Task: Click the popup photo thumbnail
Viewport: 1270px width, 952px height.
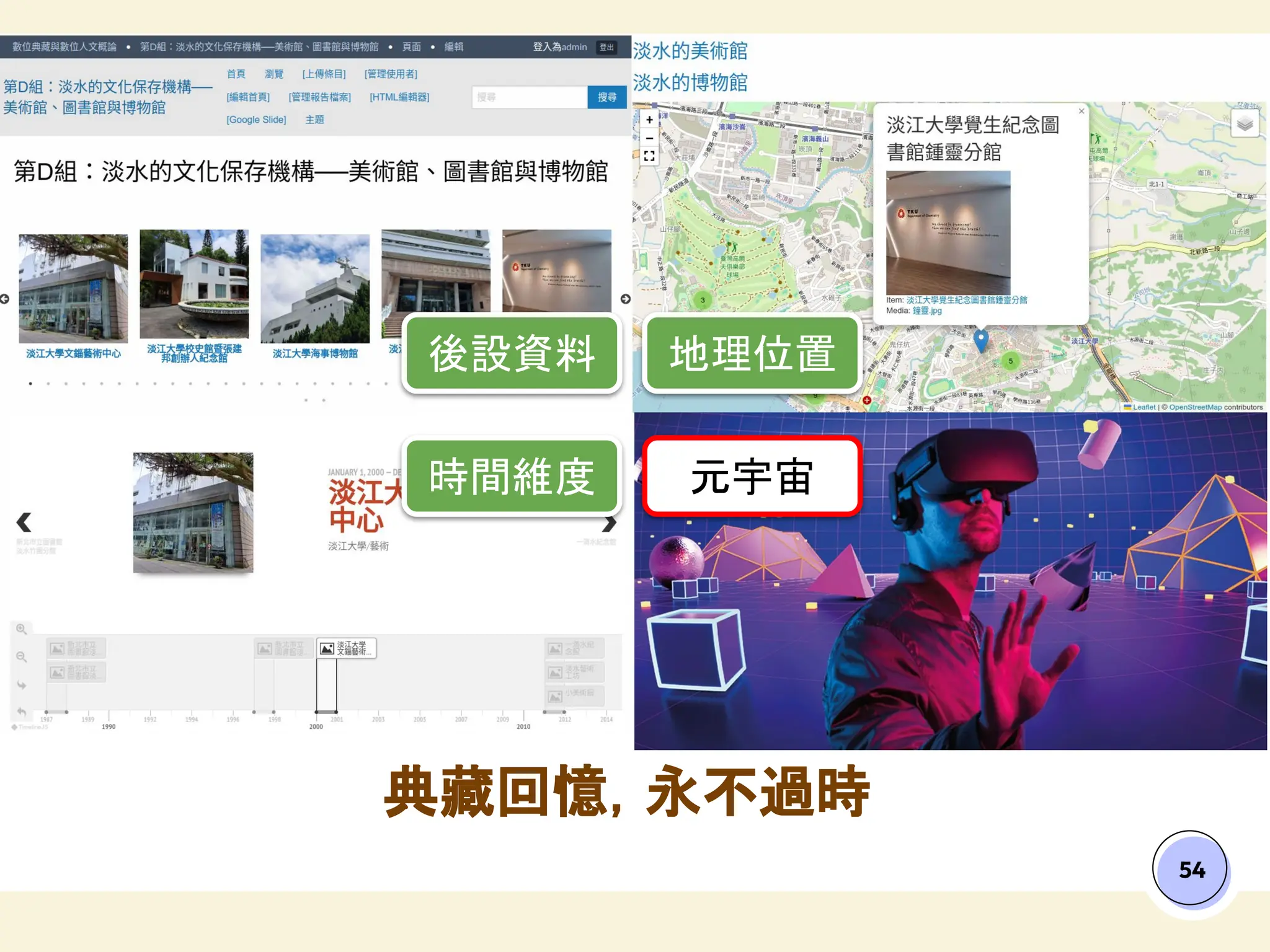Action: pos(948,232)
